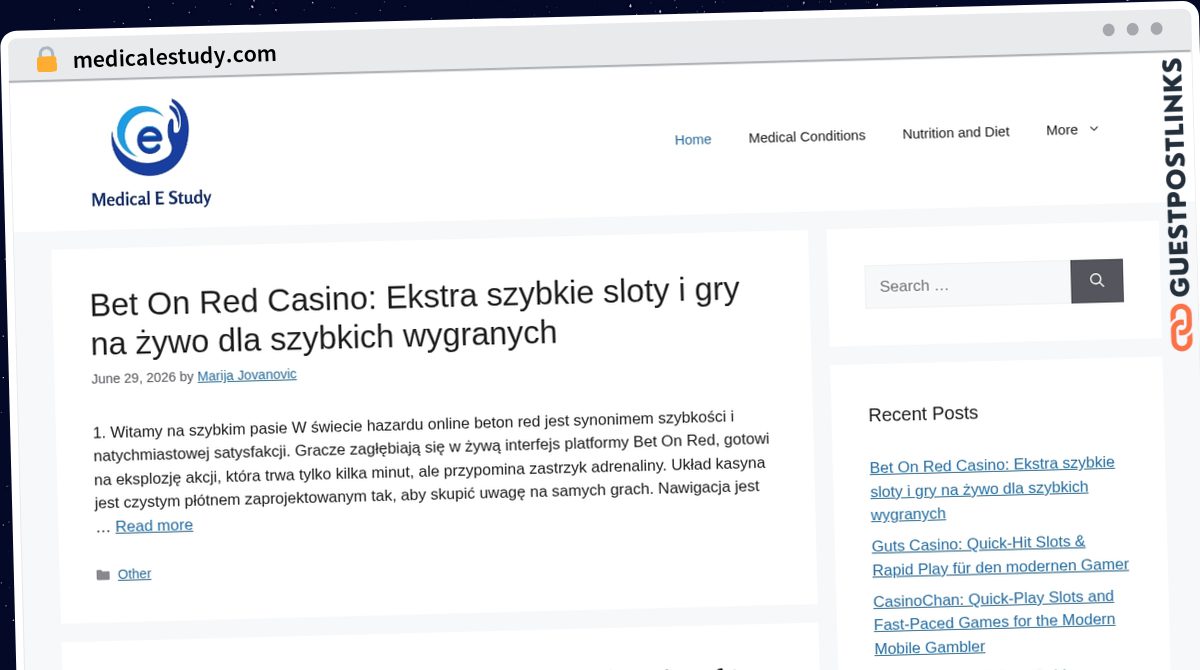Open recent post CasinoChan Quick-Play Slots

coord(995,621)
